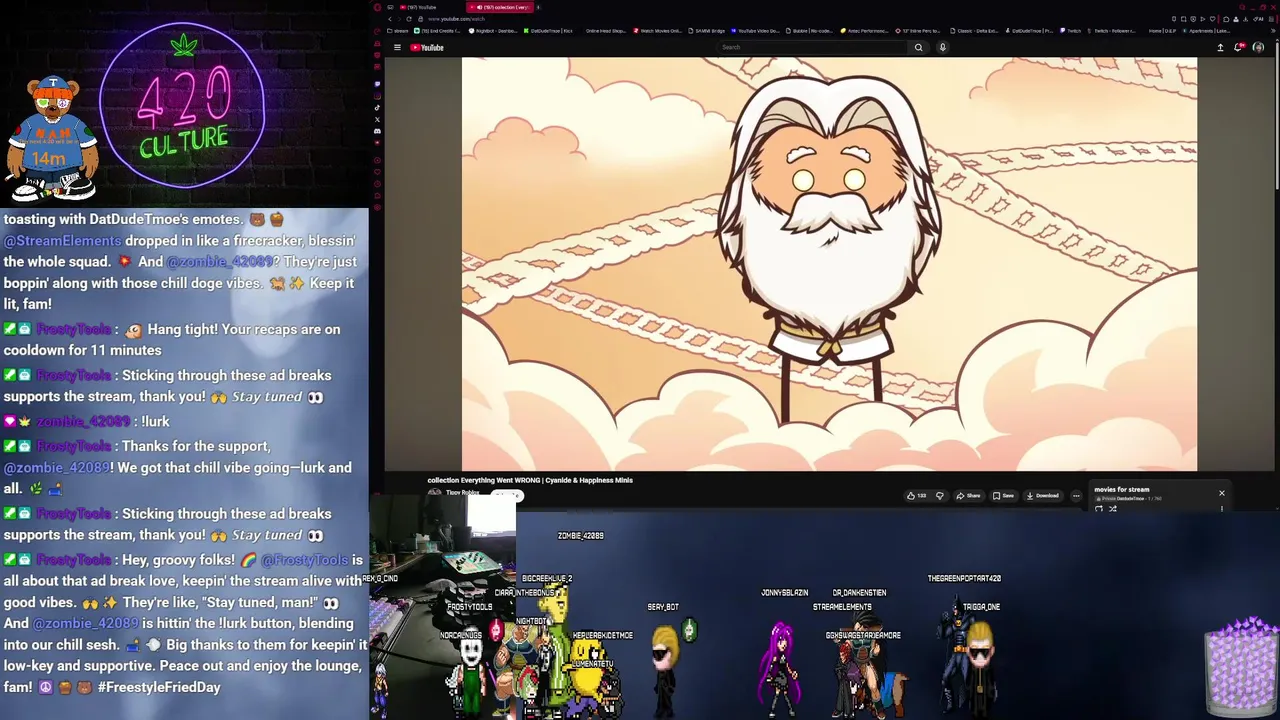Click the browser play toolbar icon
Screen dimensions: 1280x720
(x=1203, y=19)
